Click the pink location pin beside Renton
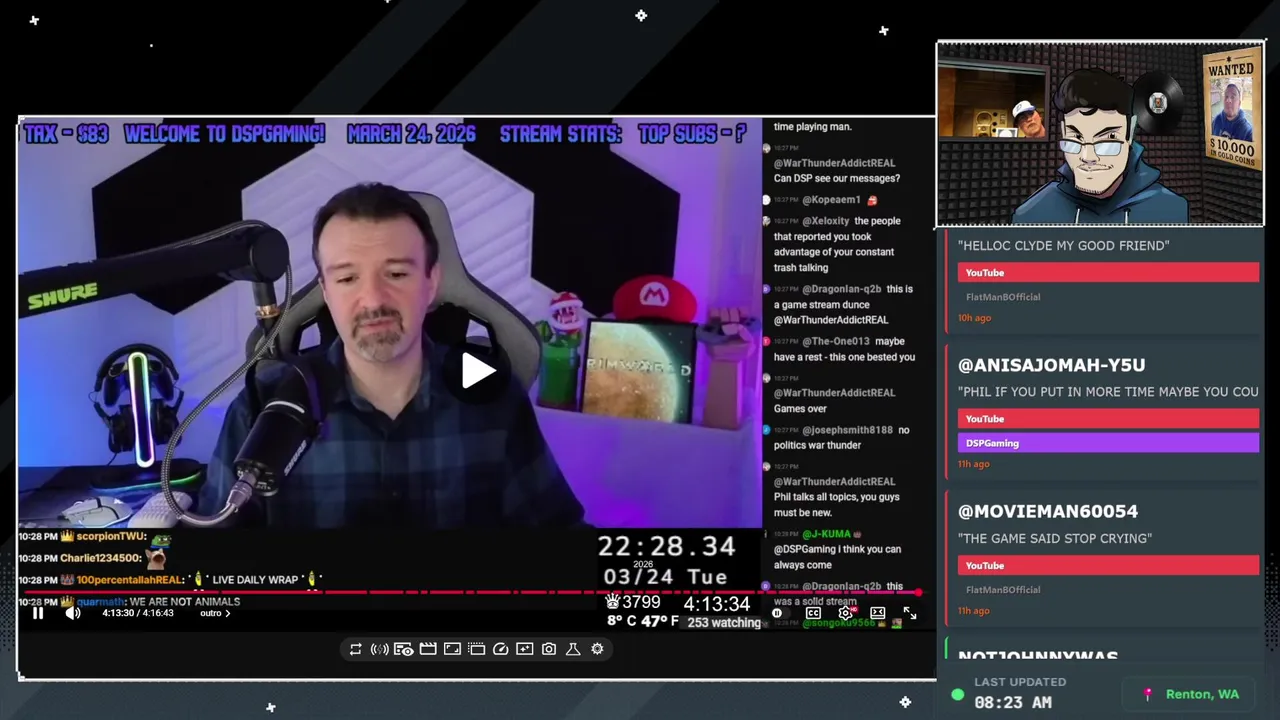This screenshot has width=1280, height=720. [1148, 694]
